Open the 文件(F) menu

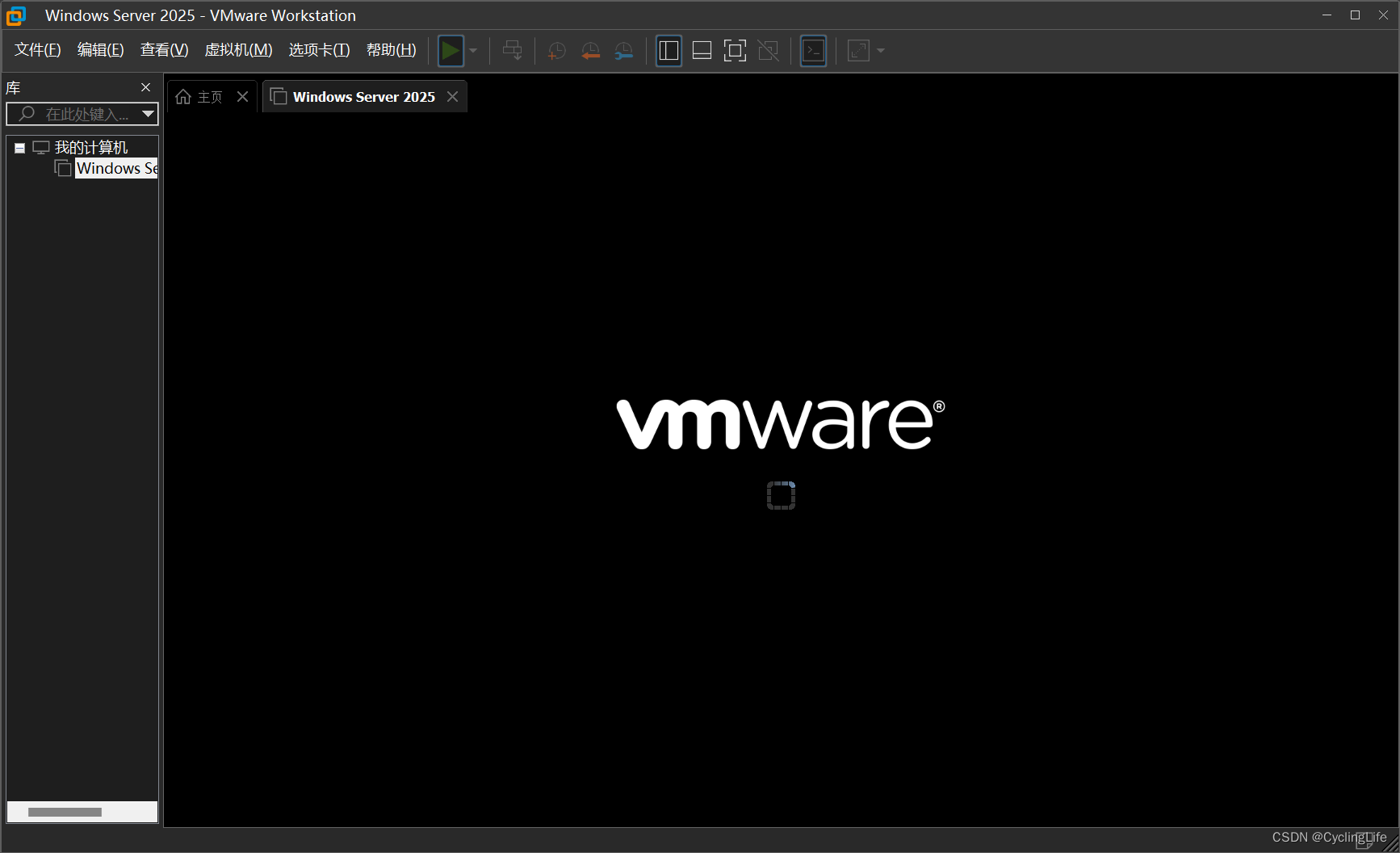tap(38, 50)
